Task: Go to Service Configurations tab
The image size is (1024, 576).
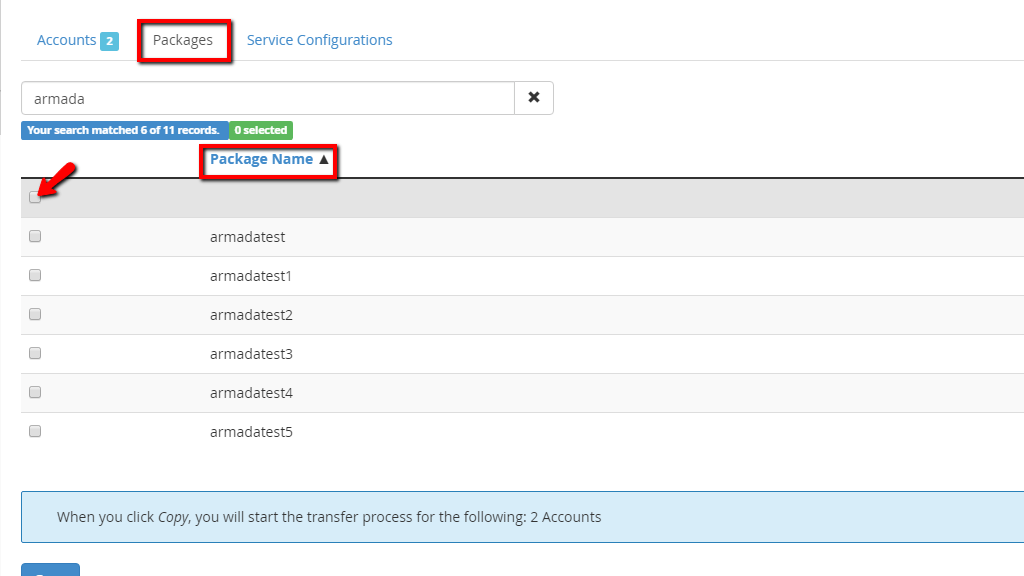Action: click(x=319, y=40)
